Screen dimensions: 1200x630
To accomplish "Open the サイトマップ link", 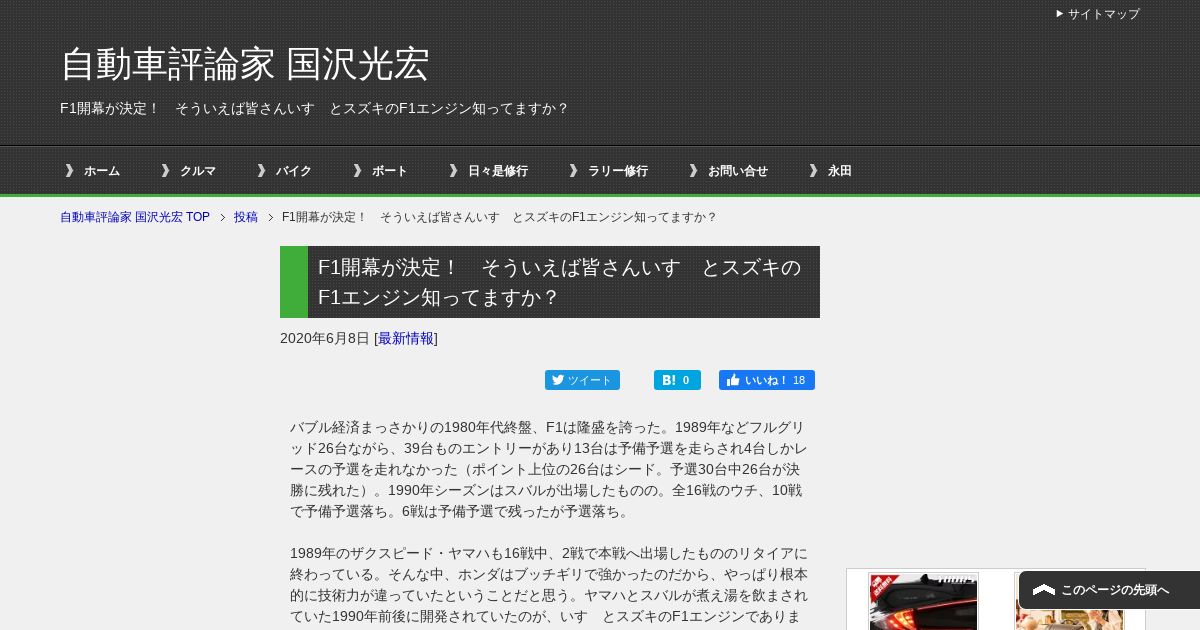I will click(1103, 14).
